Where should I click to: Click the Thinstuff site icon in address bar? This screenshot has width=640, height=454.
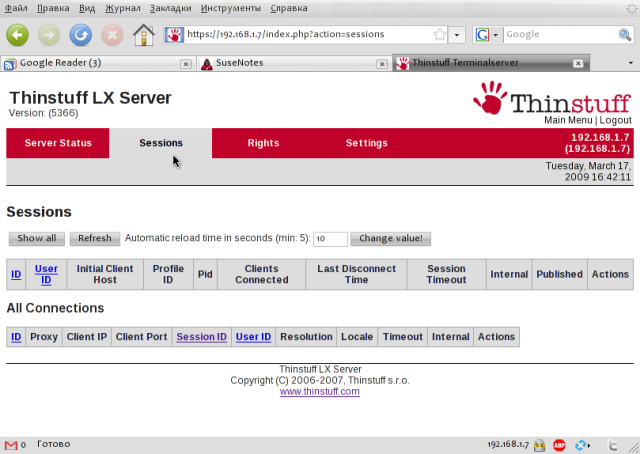[x=174, y=35]
